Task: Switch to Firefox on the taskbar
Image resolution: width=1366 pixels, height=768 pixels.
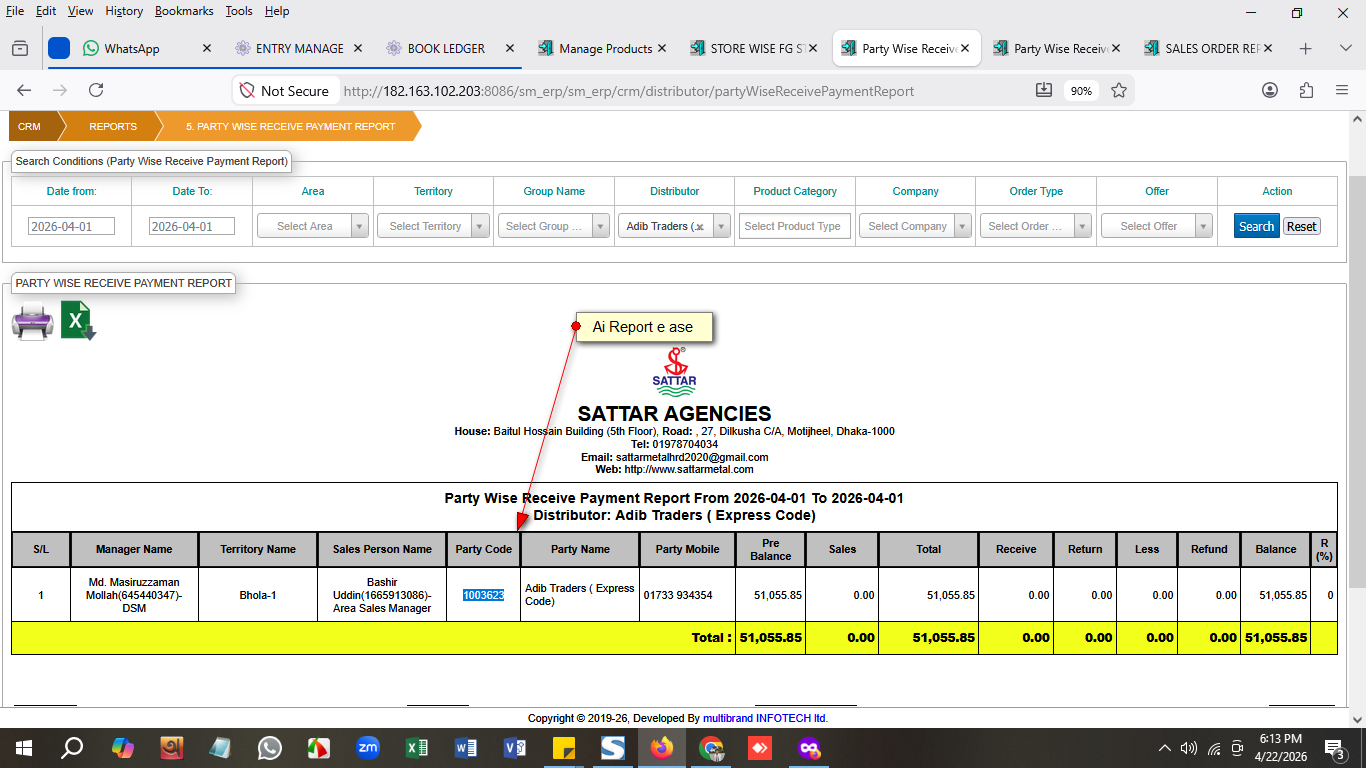Action: click(662, 747)
